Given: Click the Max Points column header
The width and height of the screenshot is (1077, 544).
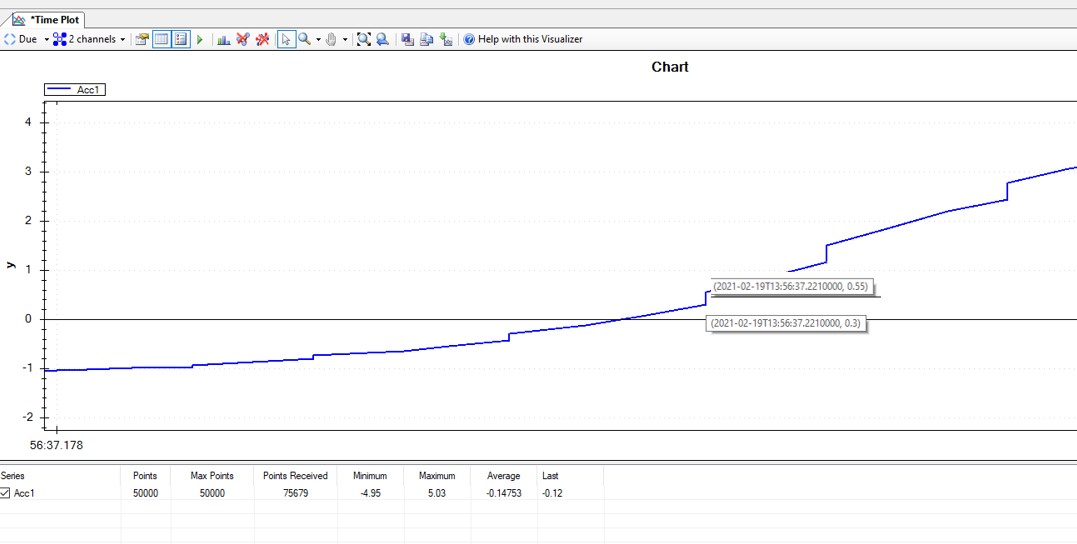Looking at the screenshot, I should (x=212, y=475).
